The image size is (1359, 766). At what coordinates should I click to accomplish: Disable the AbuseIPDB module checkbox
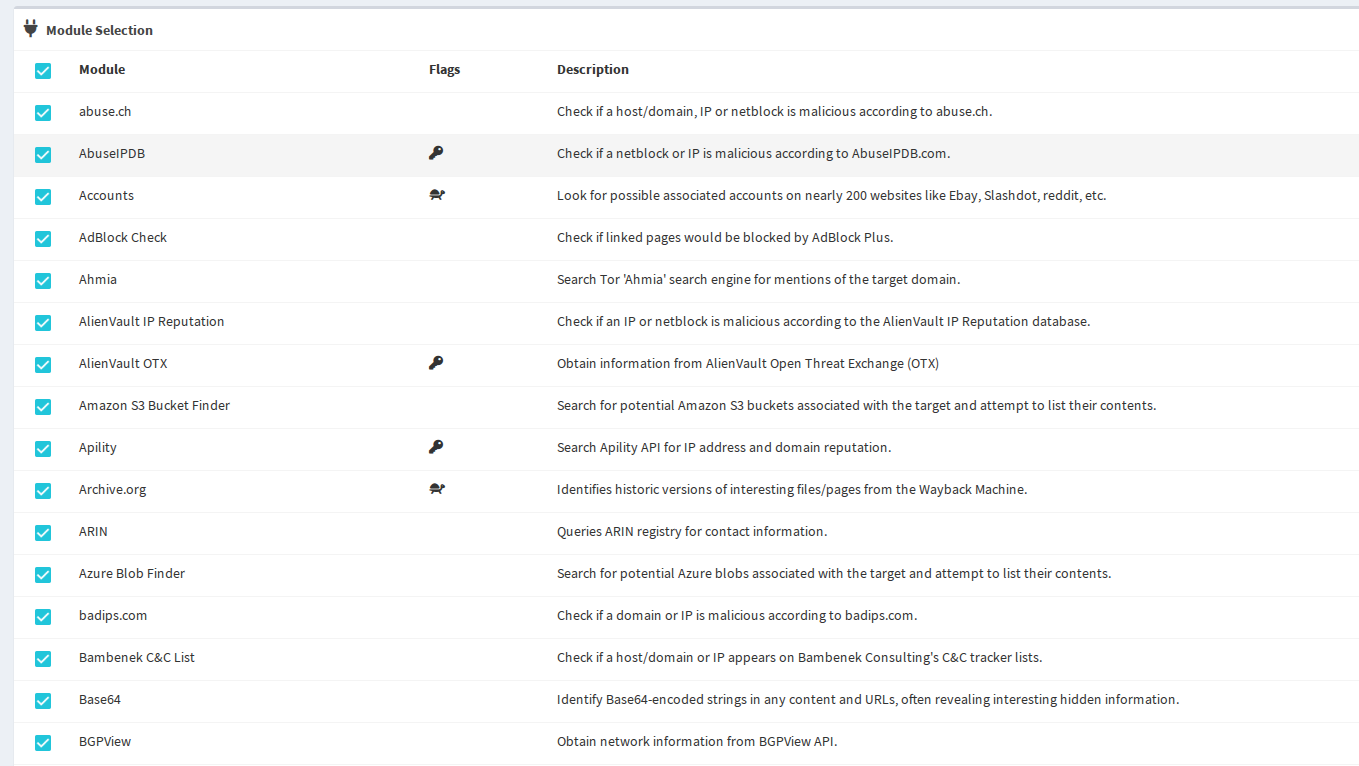pos(43,155)
